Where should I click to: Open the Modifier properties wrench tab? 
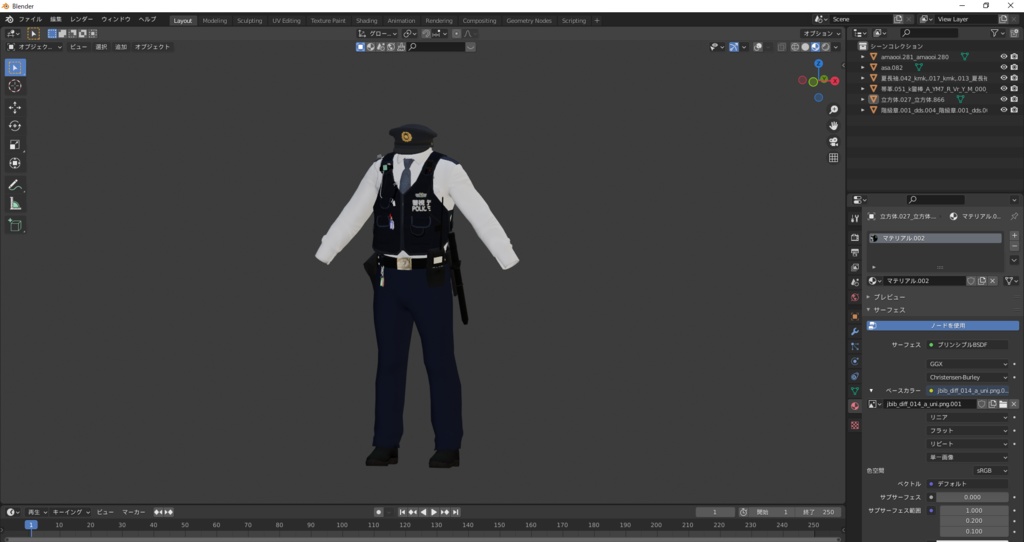[x=855, y=332]
